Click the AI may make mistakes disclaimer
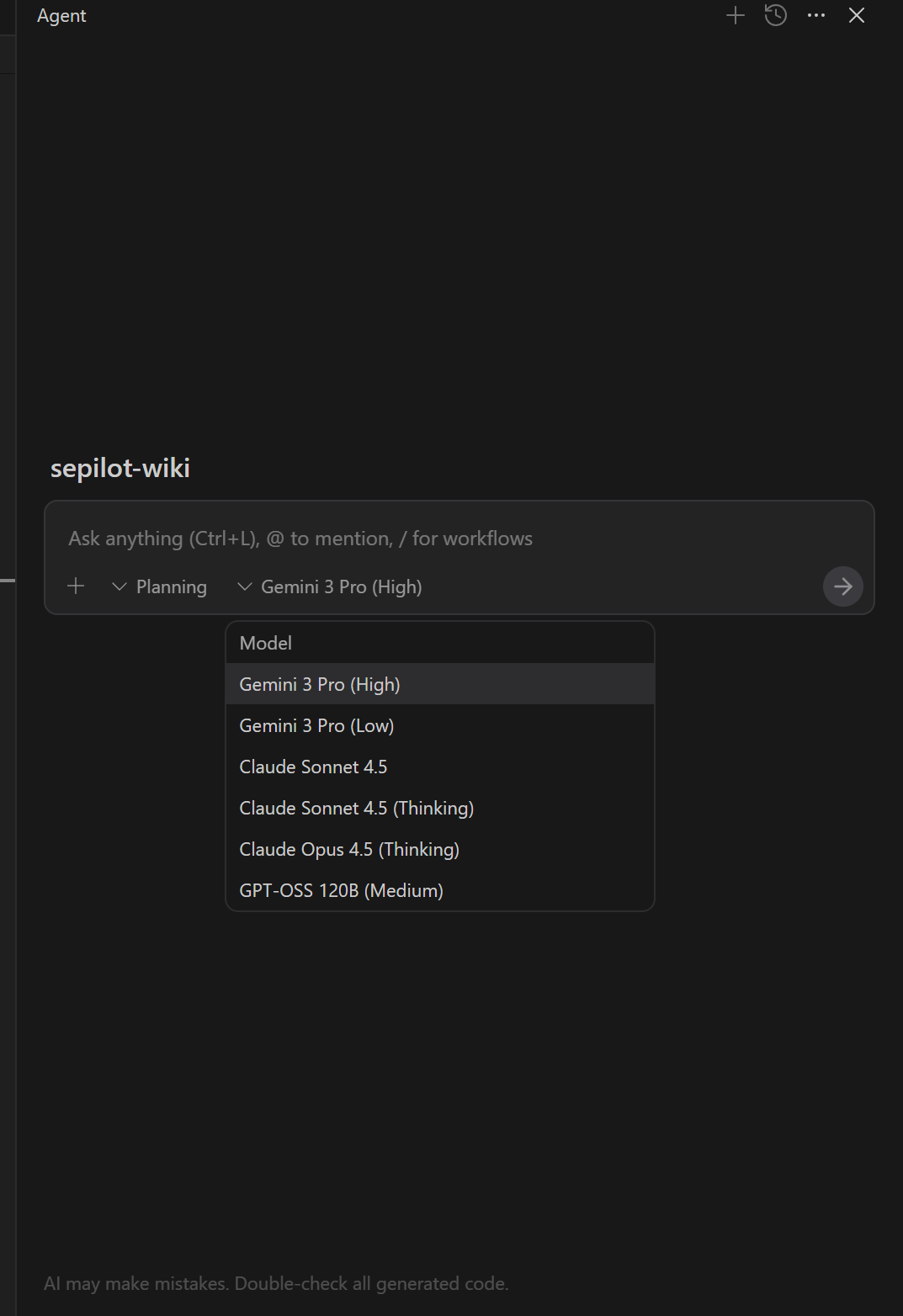903x1316 pixels. click(276, 1283)
